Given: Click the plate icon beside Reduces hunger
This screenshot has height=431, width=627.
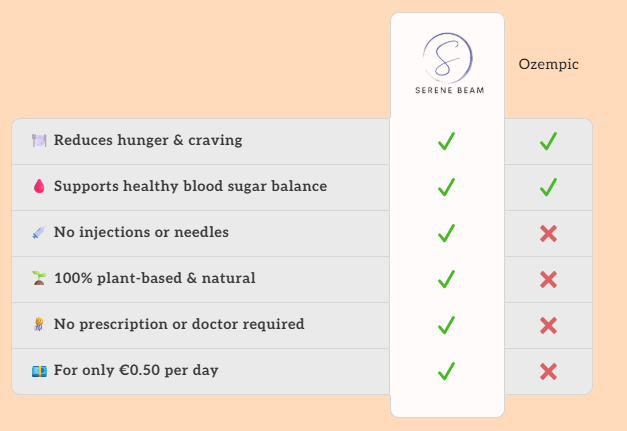Looking at the screenshot, I should point(39,141).
